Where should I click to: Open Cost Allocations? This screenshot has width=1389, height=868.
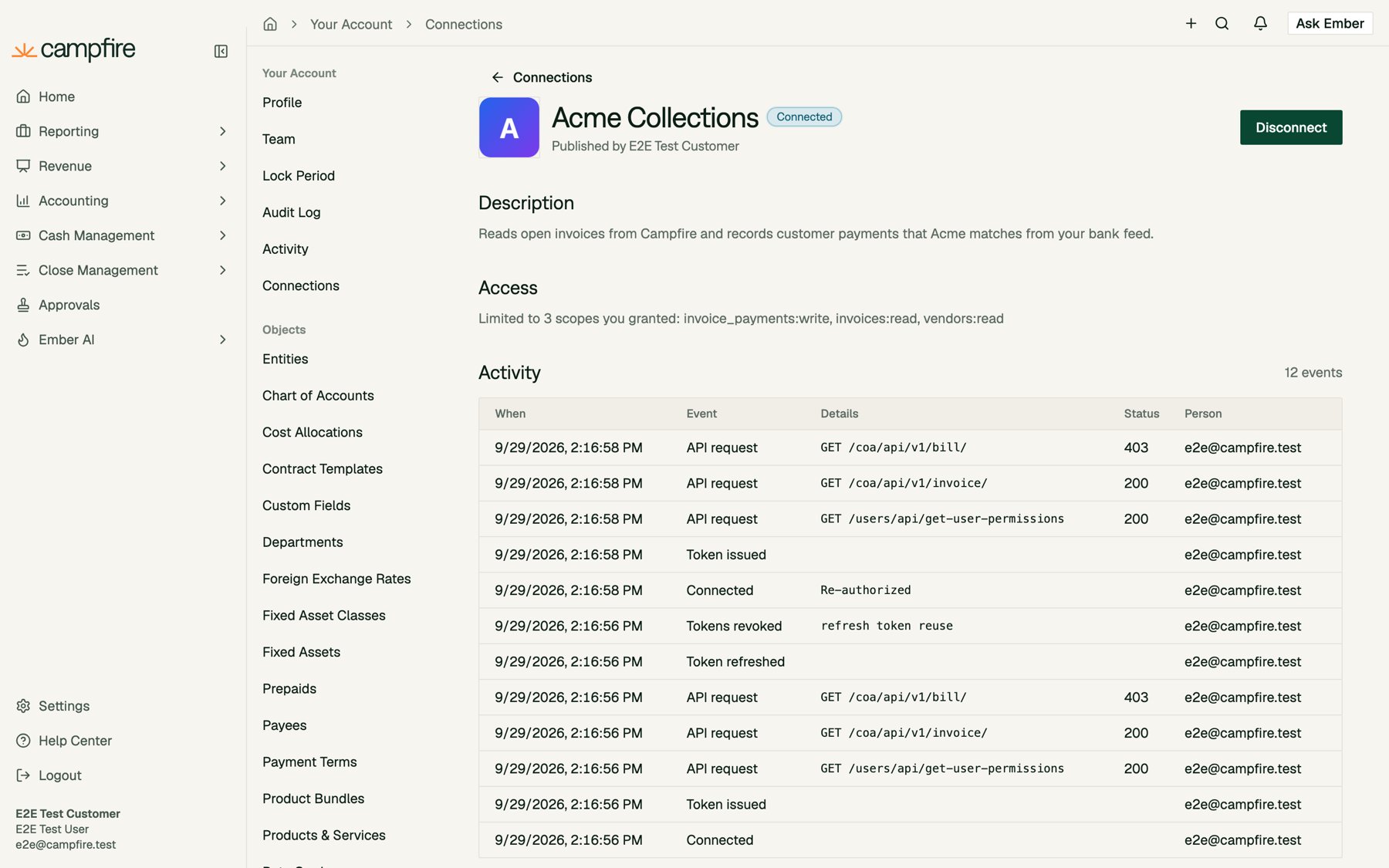pyautogui.click(x=312, y=432)
